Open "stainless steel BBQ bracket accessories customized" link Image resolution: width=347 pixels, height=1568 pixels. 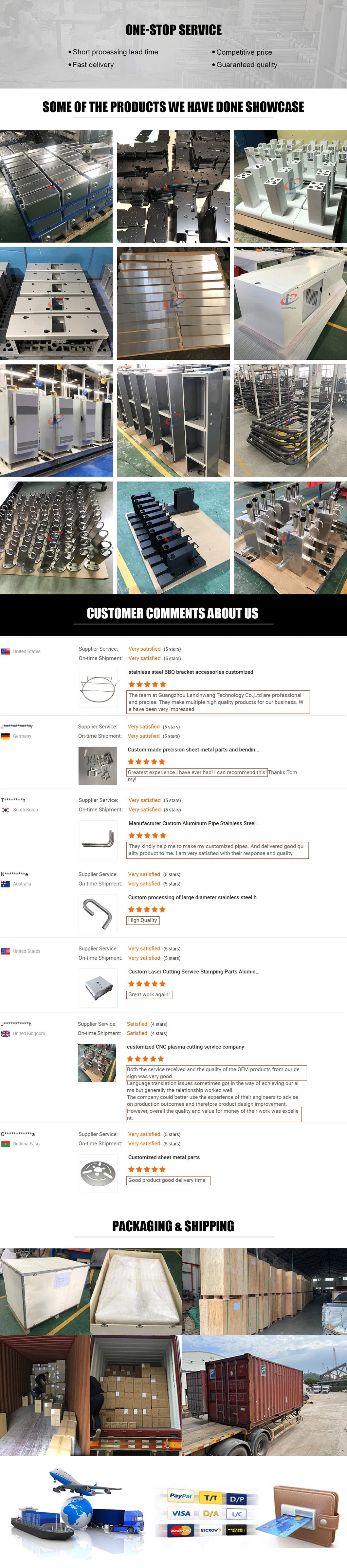[x=191, y=672]
